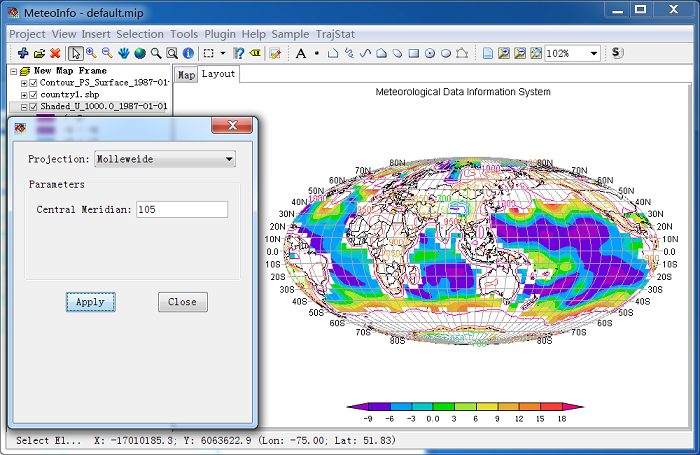
Task: Open the TrajStat menu
Action: (x=335, y=34)
